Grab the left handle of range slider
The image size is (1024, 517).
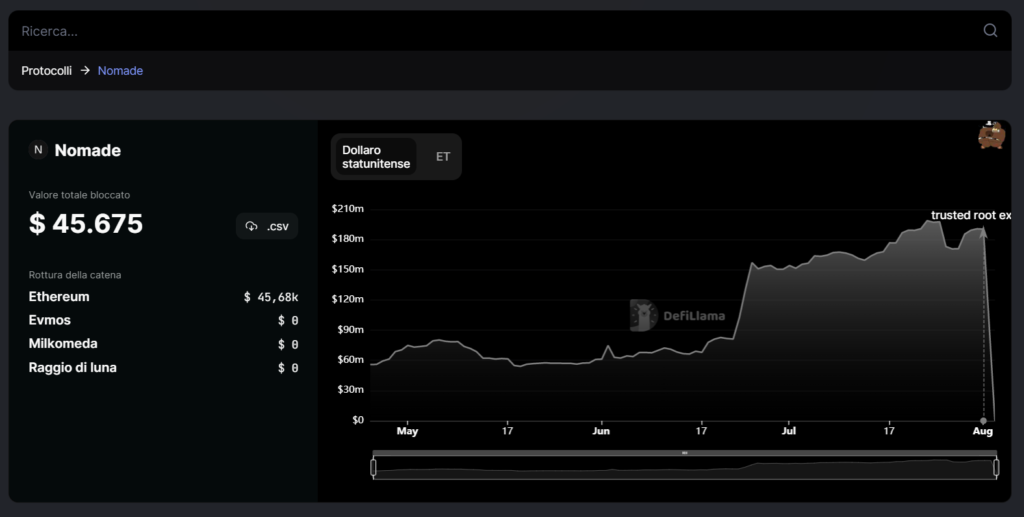(x=374, y=467)
